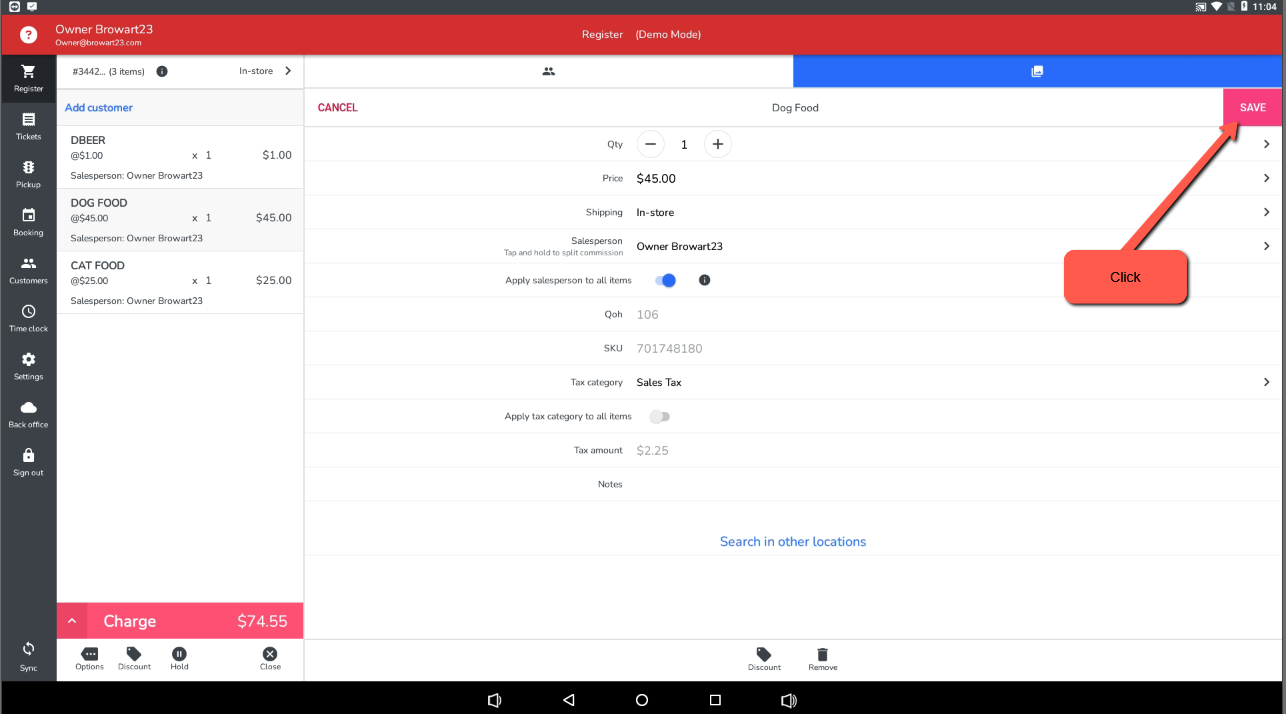
Task: Switch to the customers tab
Action: pos(548,71)
